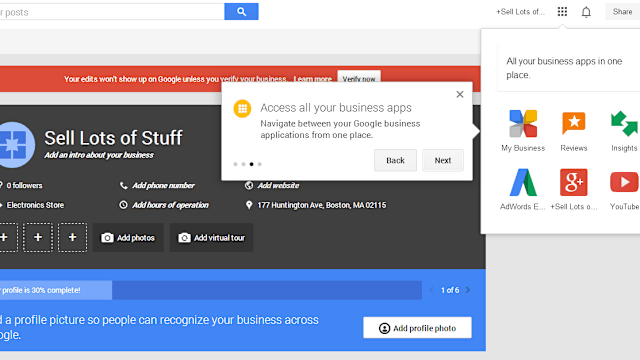Click the Add virtual tour button
The image size is (640, 360).
pyautogui.click(x=211, y=238)
